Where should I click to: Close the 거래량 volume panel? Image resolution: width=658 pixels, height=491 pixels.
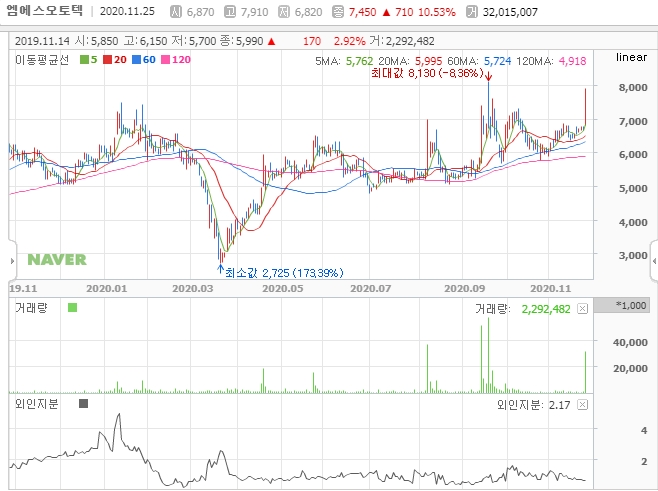pos(582,308)
